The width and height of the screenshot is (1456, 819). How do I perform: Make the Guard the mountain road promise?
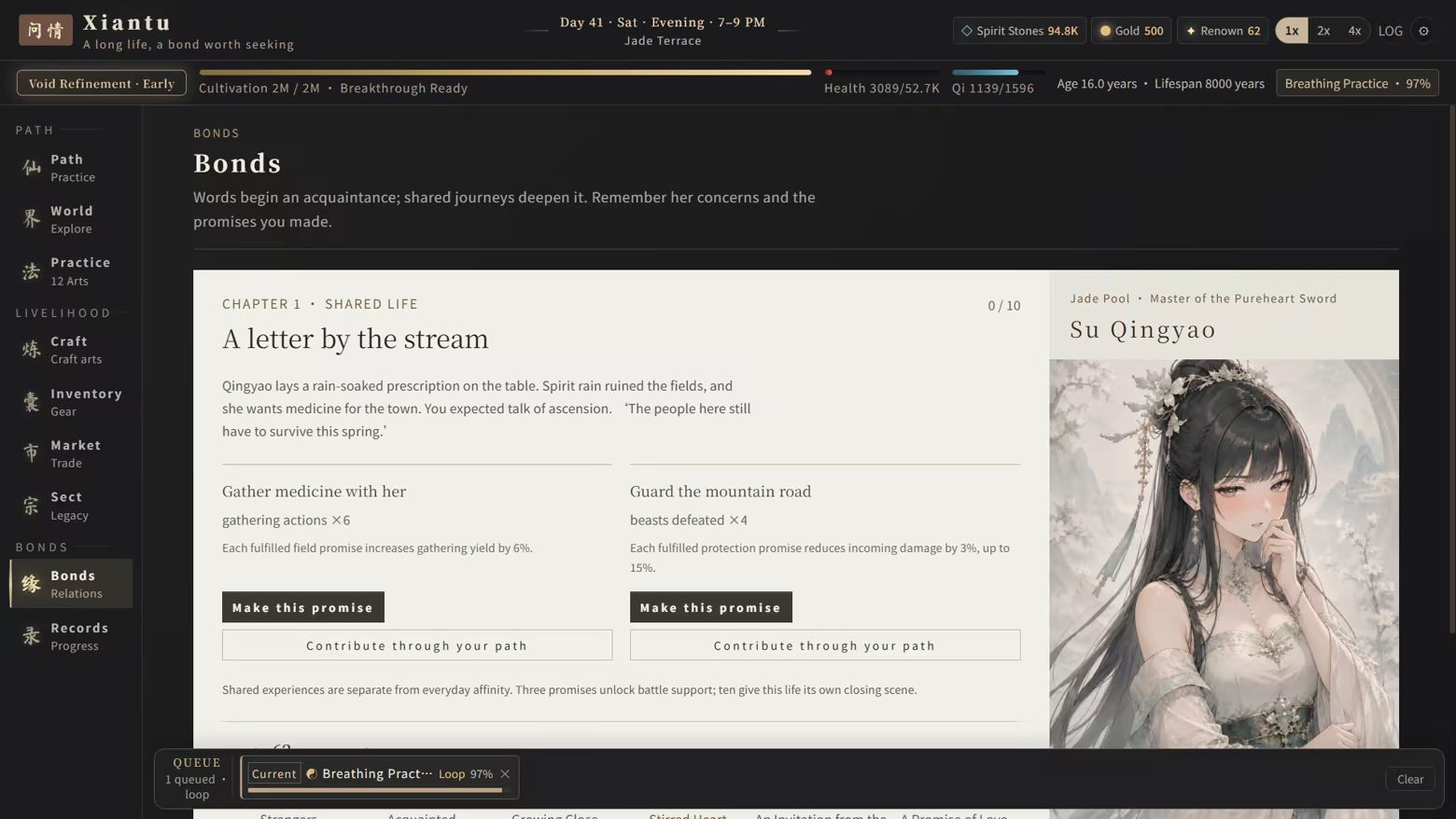tap(711, 607)
